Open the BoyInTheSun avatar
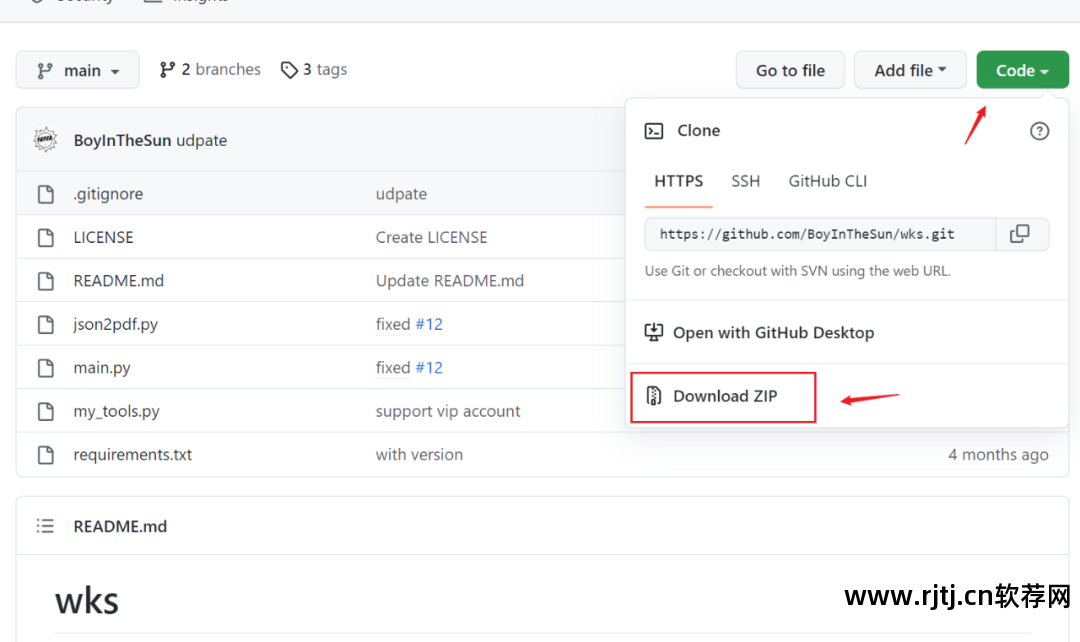Screen dimensions: 1080x642 45,140
